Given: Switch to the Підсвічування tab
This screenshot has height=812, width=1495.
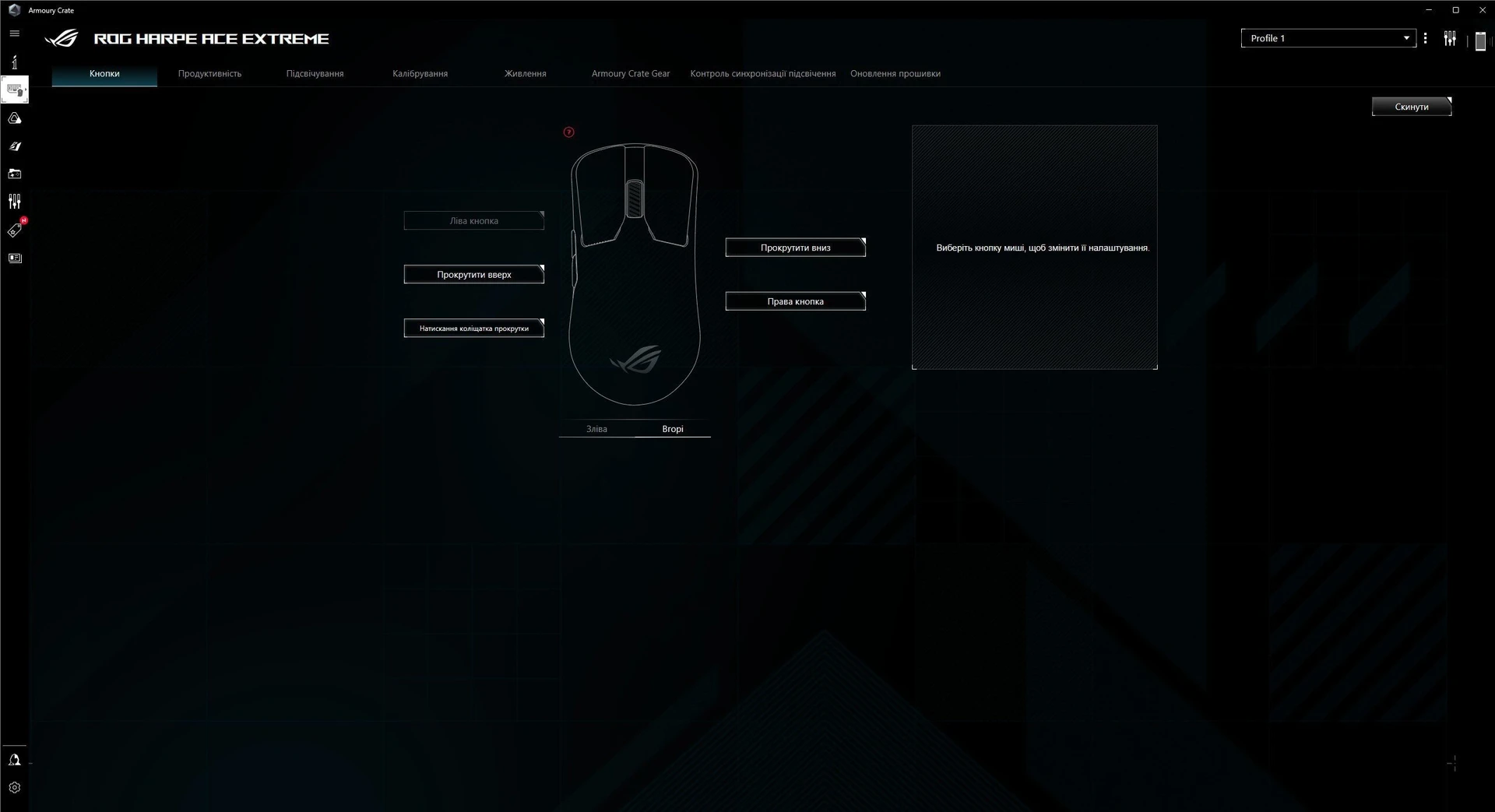Looking at the screenshot, I should pos(315,74).
